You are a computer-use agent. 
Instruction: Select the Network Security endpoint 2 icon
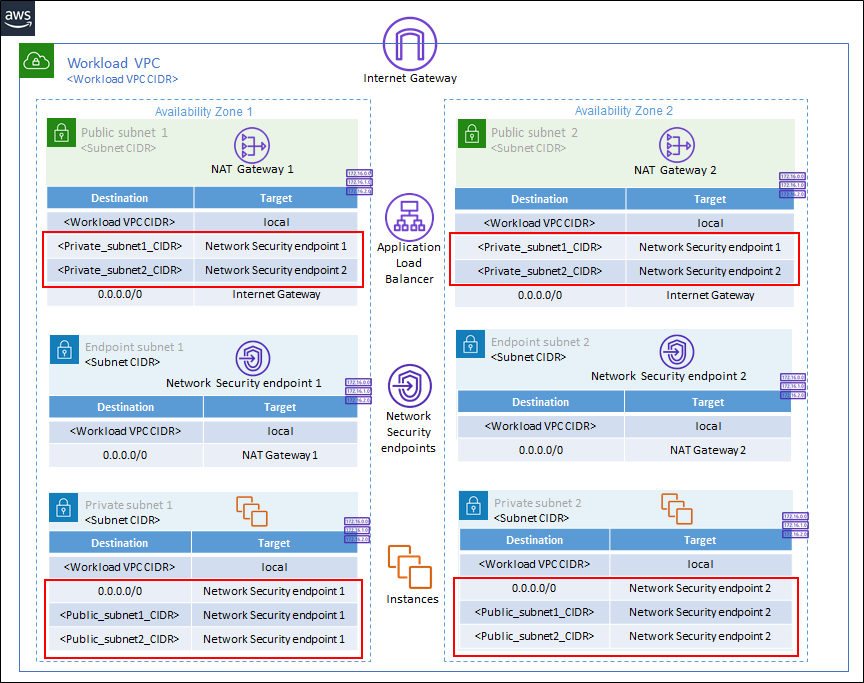point(677,352)
